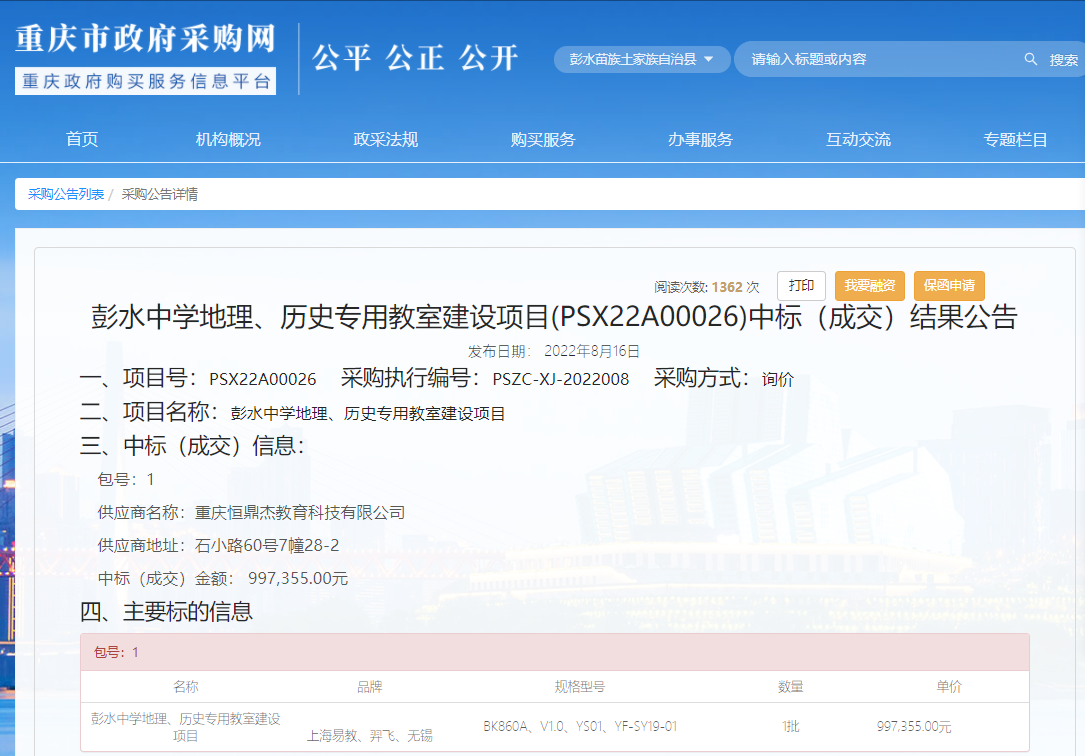Select the 上海易教、羿飞、无锡 brand cell
1085x756 pixels.
[369, 735]
